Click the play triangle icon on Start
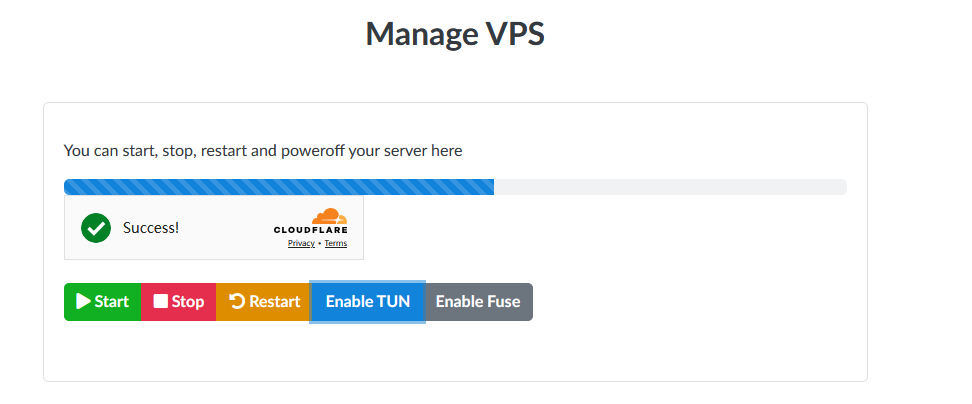Viewport: 972px width, 404px height. pyautogui.click(x=83, y=301)
